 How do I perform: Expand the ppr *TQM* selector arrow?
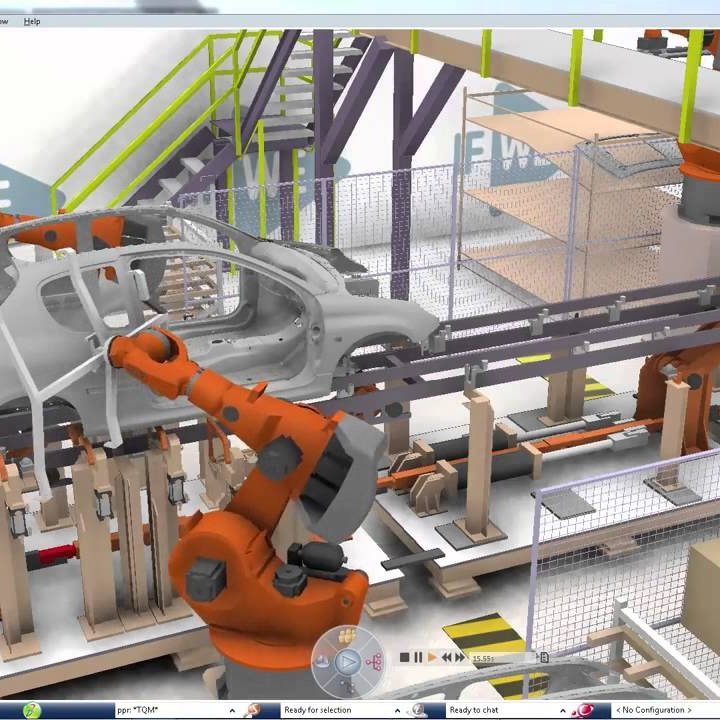[x=232, y=710]
